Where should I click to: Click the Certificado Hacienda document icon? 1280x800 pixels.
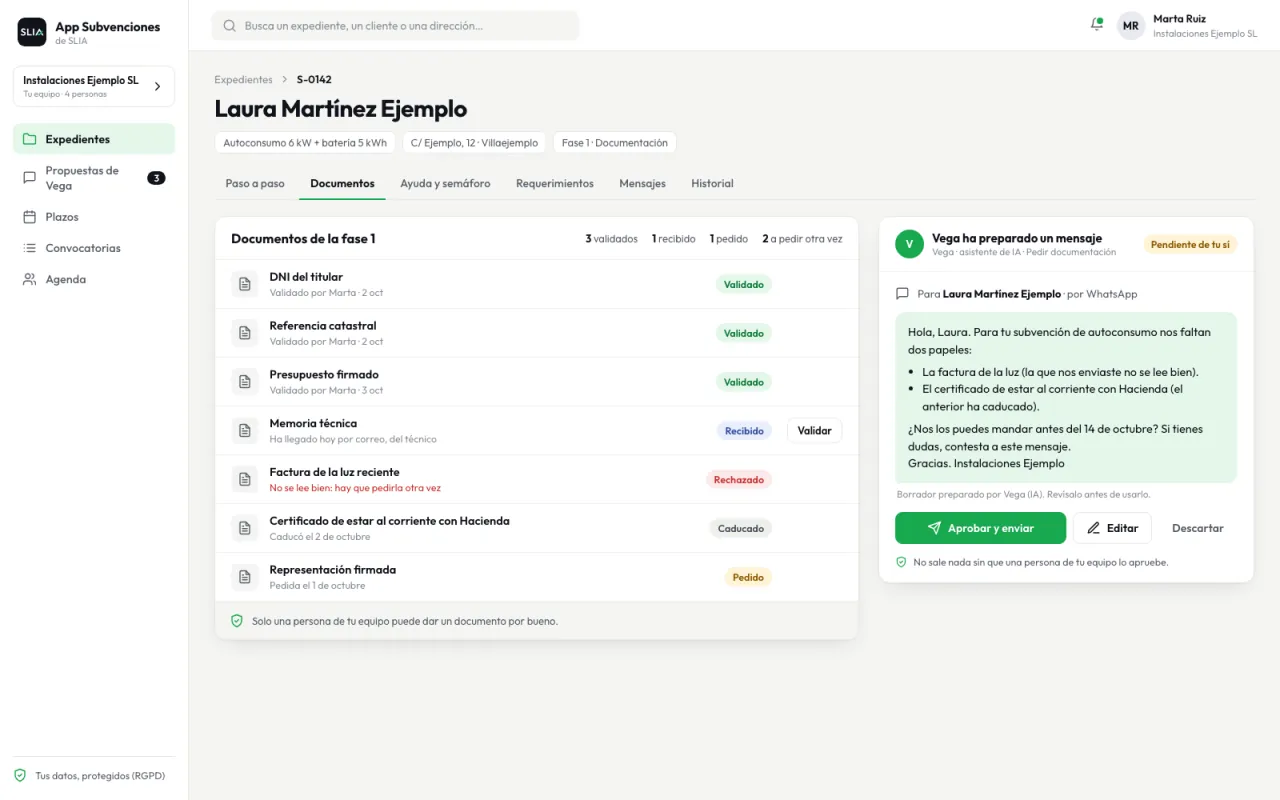click(245, 528)
